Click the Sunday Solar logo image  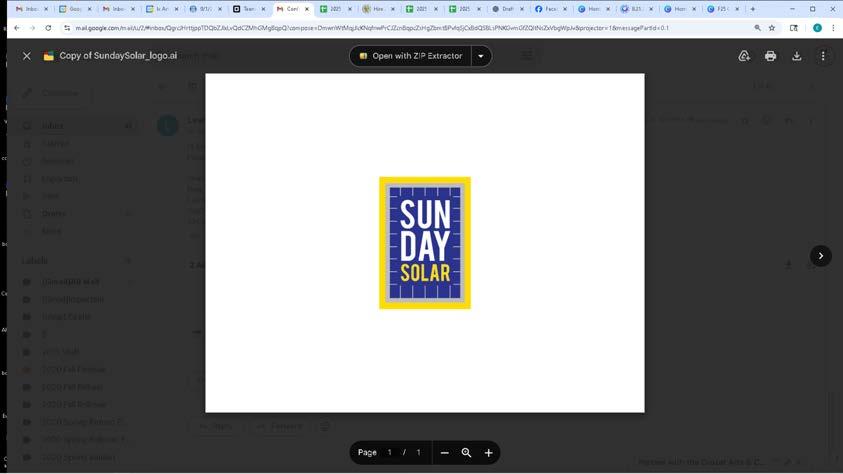click(425, 243)
